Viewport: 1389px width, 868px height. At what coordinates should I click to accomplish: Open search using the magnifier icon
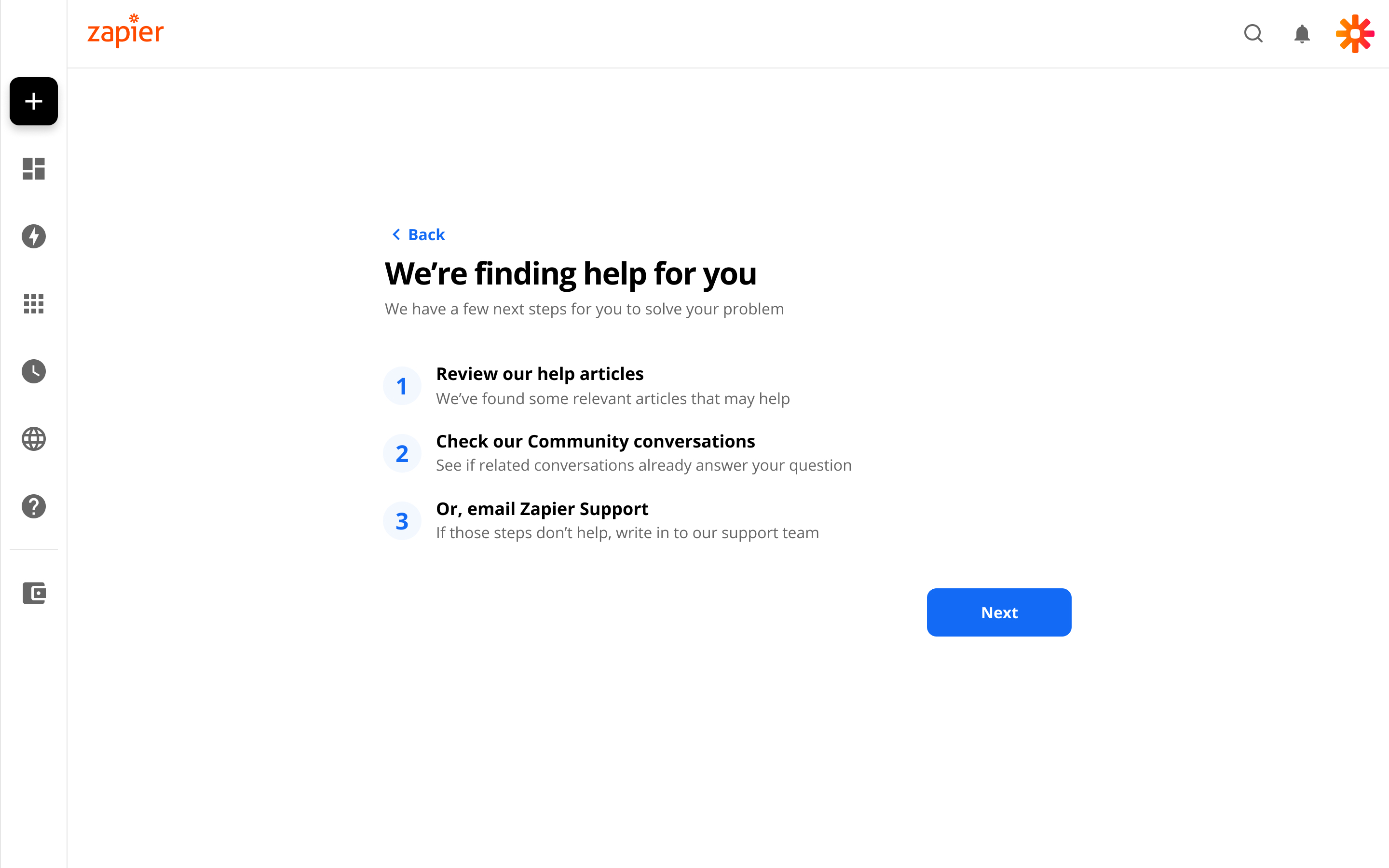(1253, 34)
